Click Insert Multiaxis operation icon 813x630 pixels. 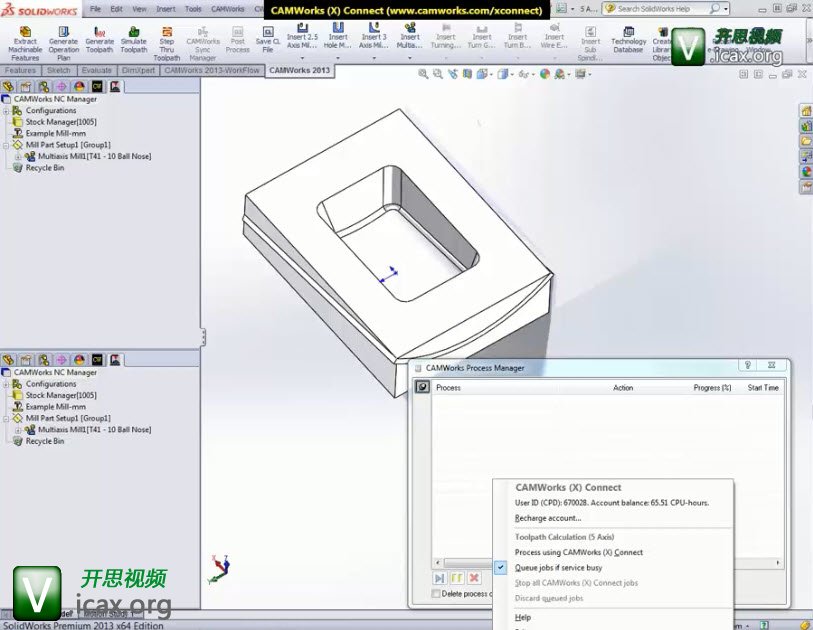410,27
